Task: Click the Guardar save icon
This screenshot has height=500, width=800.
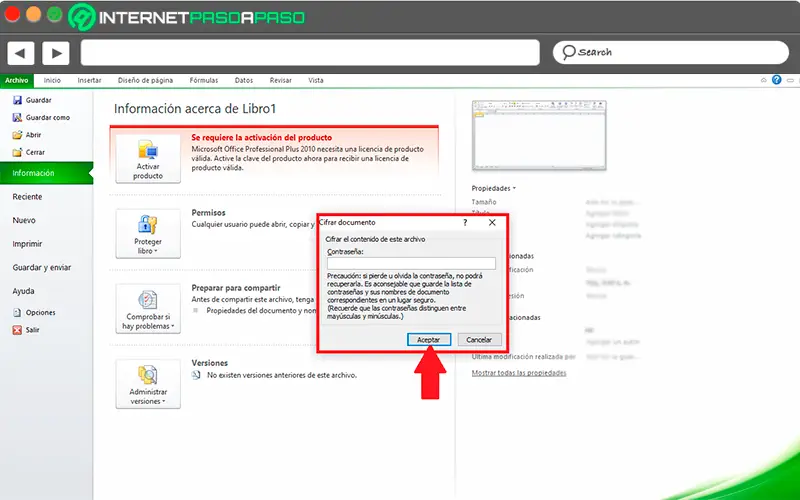Action: click(17, 101)
